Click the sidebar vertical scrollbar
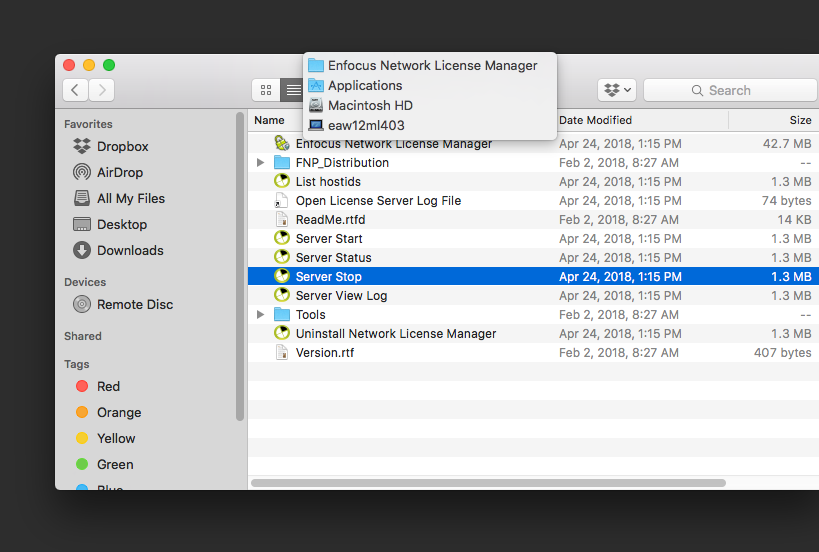 [x=240, y=266]
